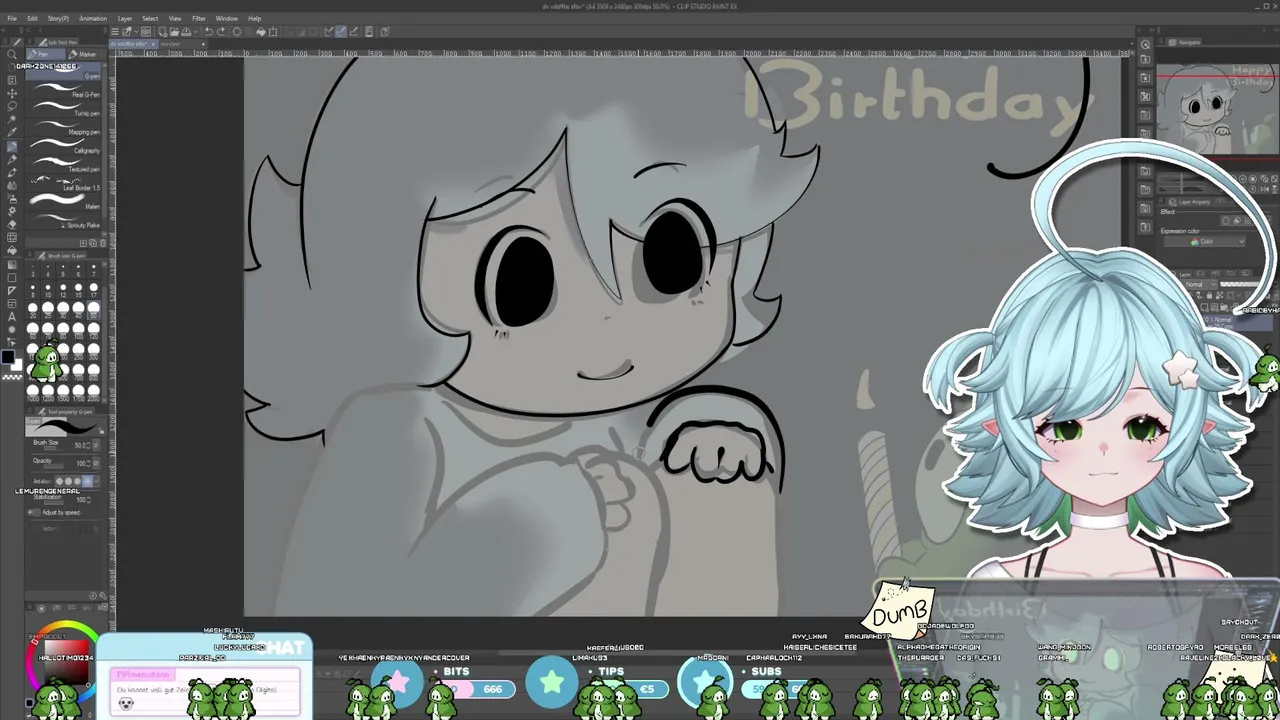Viewport: 1280px width, 720px height.
Task: Delete sub tool with trash icon
Action: (102, 243)
